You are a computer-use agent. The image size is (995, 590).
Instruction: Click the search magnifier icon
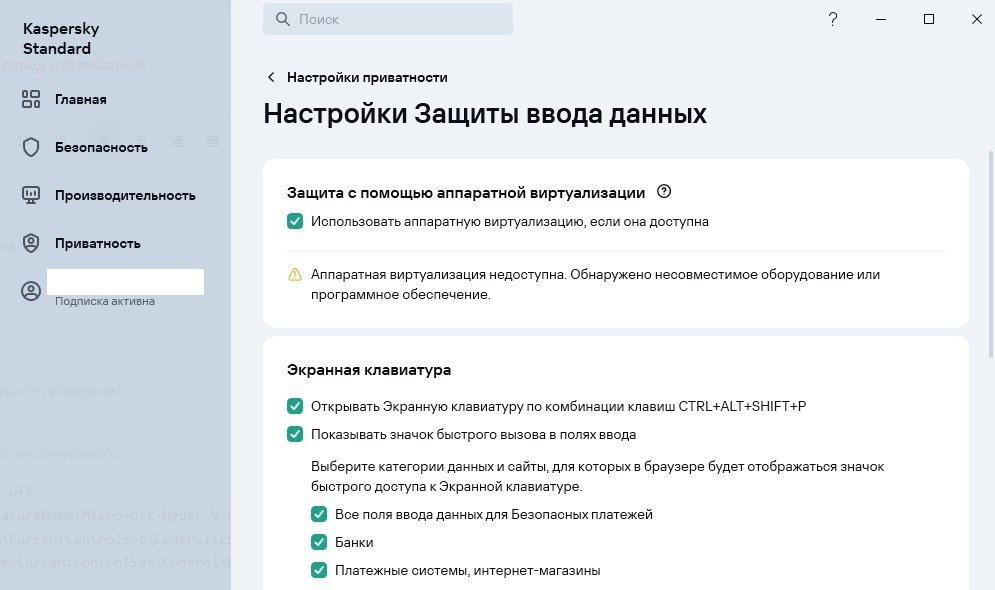point(282,19)
